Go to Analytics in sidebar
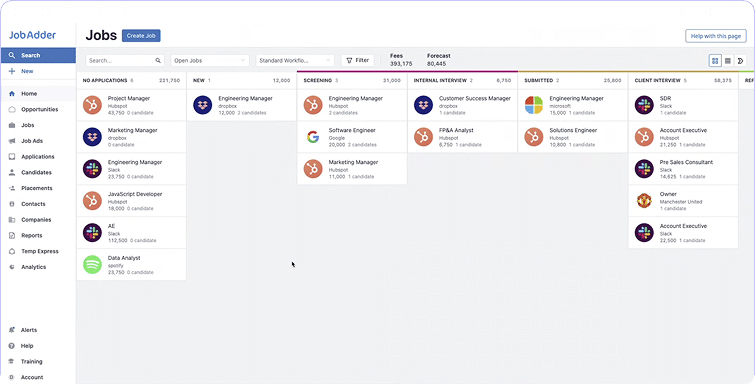The width and height of the screenshot is (755, 384). pyautogui.click(x=34, y=267)
